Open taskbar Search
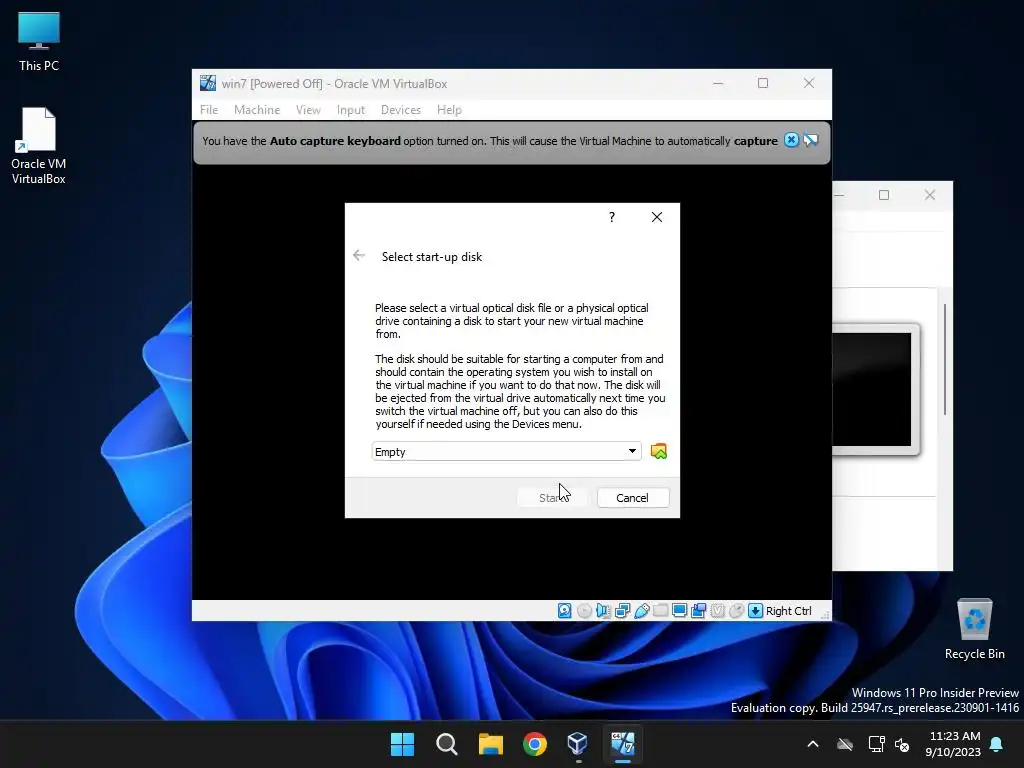Image resolution: width=1024 pixels, height=768 pixels. [447, 744]
